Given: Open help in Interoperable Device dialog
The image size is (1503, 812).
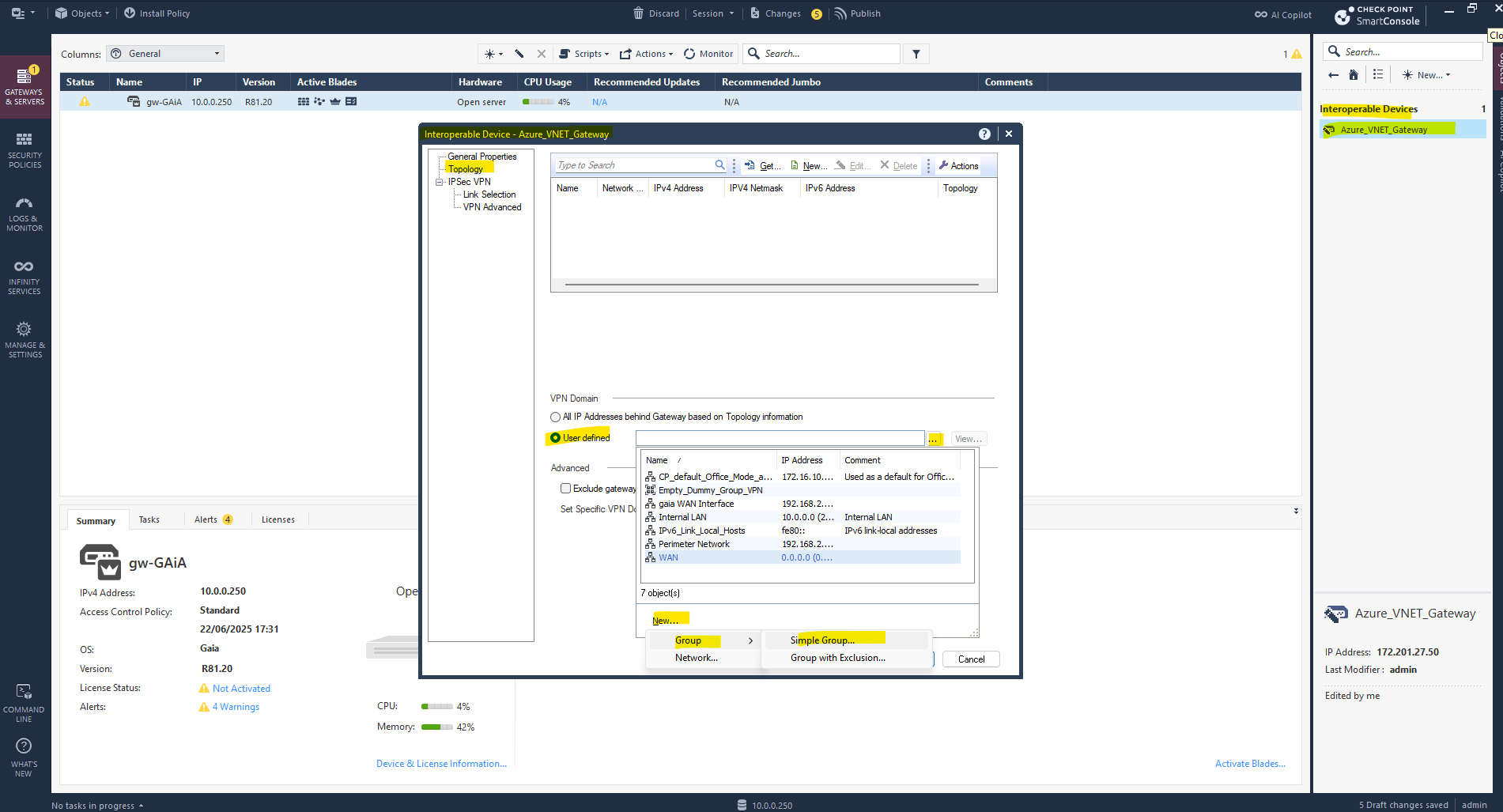Looking at the screenshot, I should 984,134.
